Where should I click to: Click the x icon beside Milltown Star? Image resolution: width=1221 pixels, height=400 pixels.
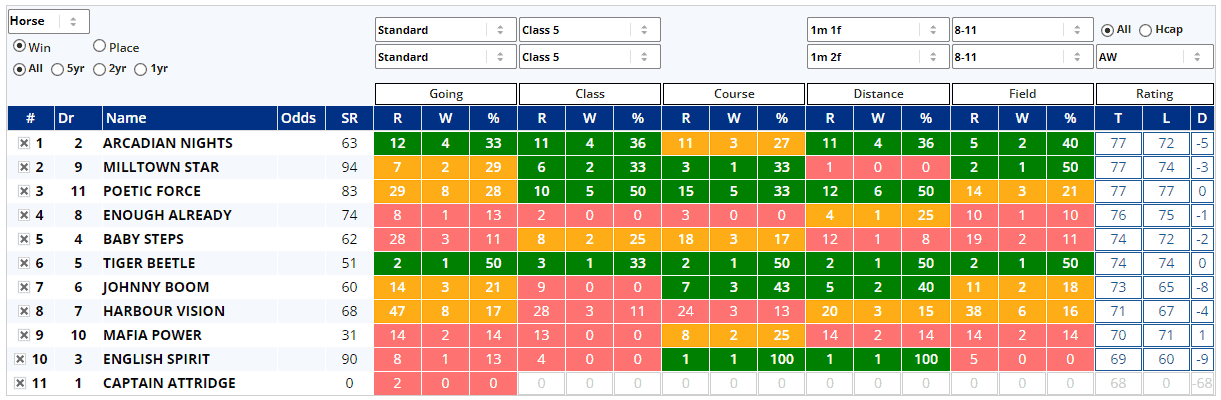24,167
